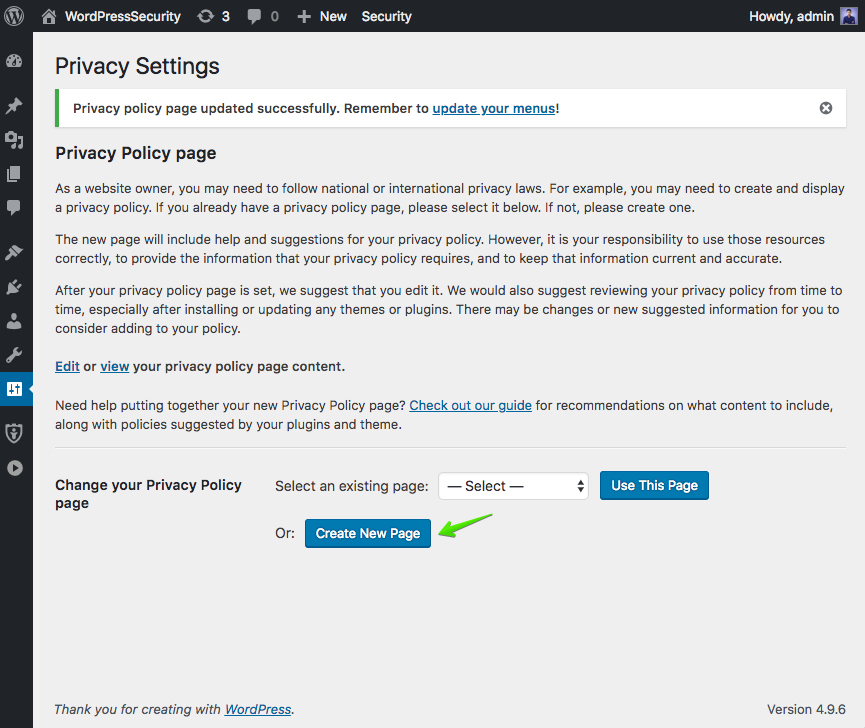The width and height of the screenshot is (865, 728).
Task: Open the updates icon showing 3
Action: (213, 17)
